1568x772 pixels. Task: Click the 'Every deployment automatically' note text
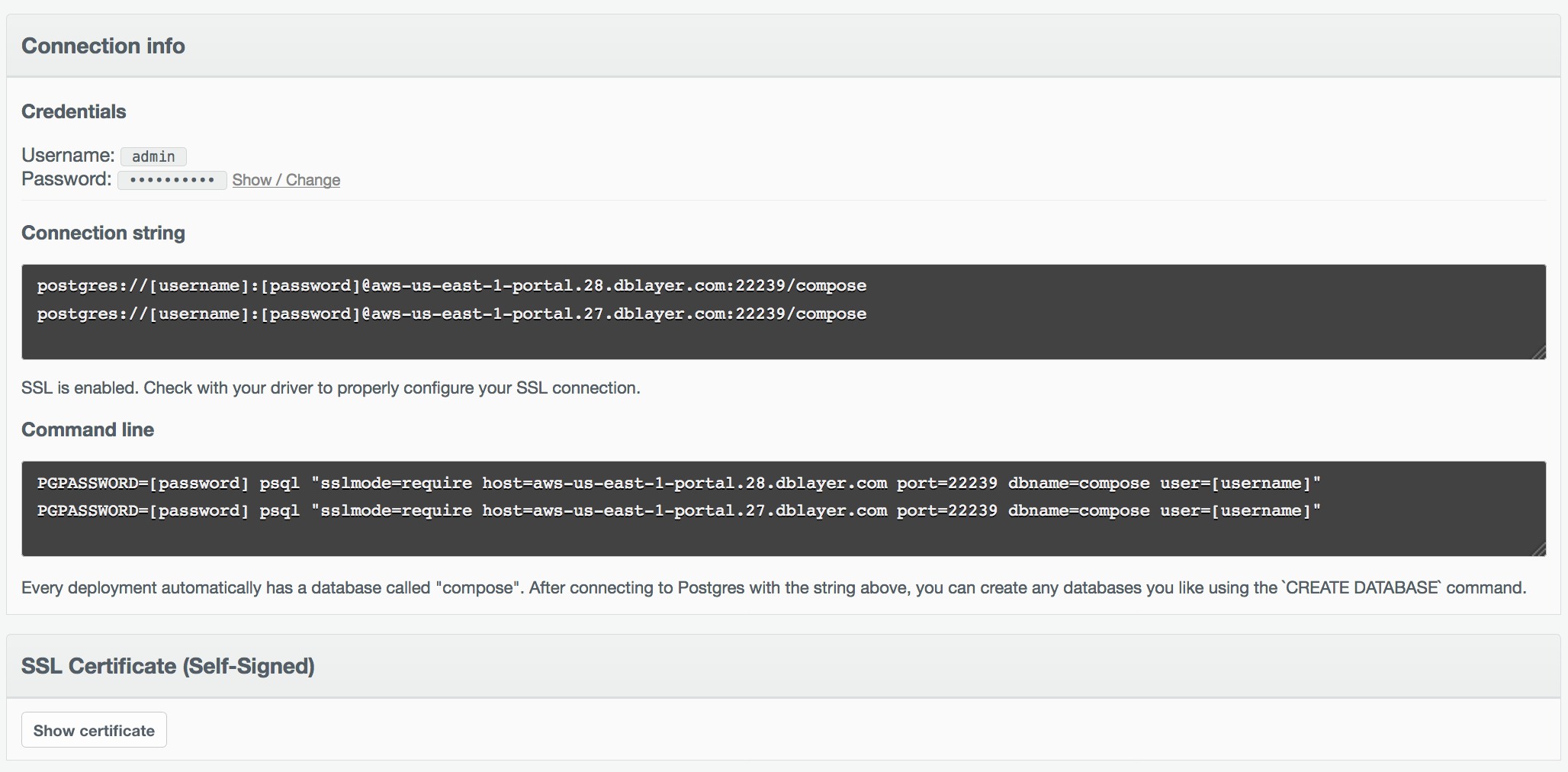click(x=774, y=587)
